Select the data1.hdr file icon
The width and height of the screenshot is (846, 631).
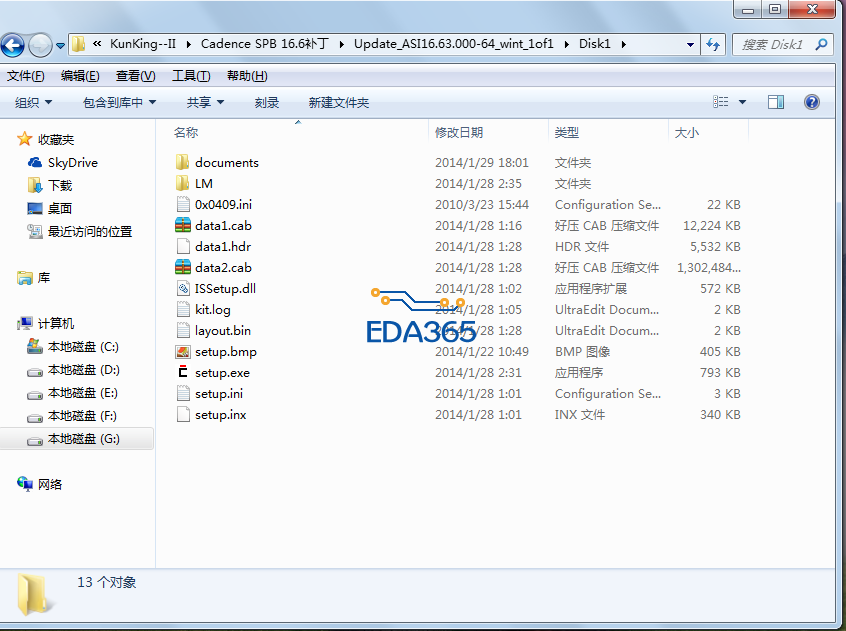point(183,246)
